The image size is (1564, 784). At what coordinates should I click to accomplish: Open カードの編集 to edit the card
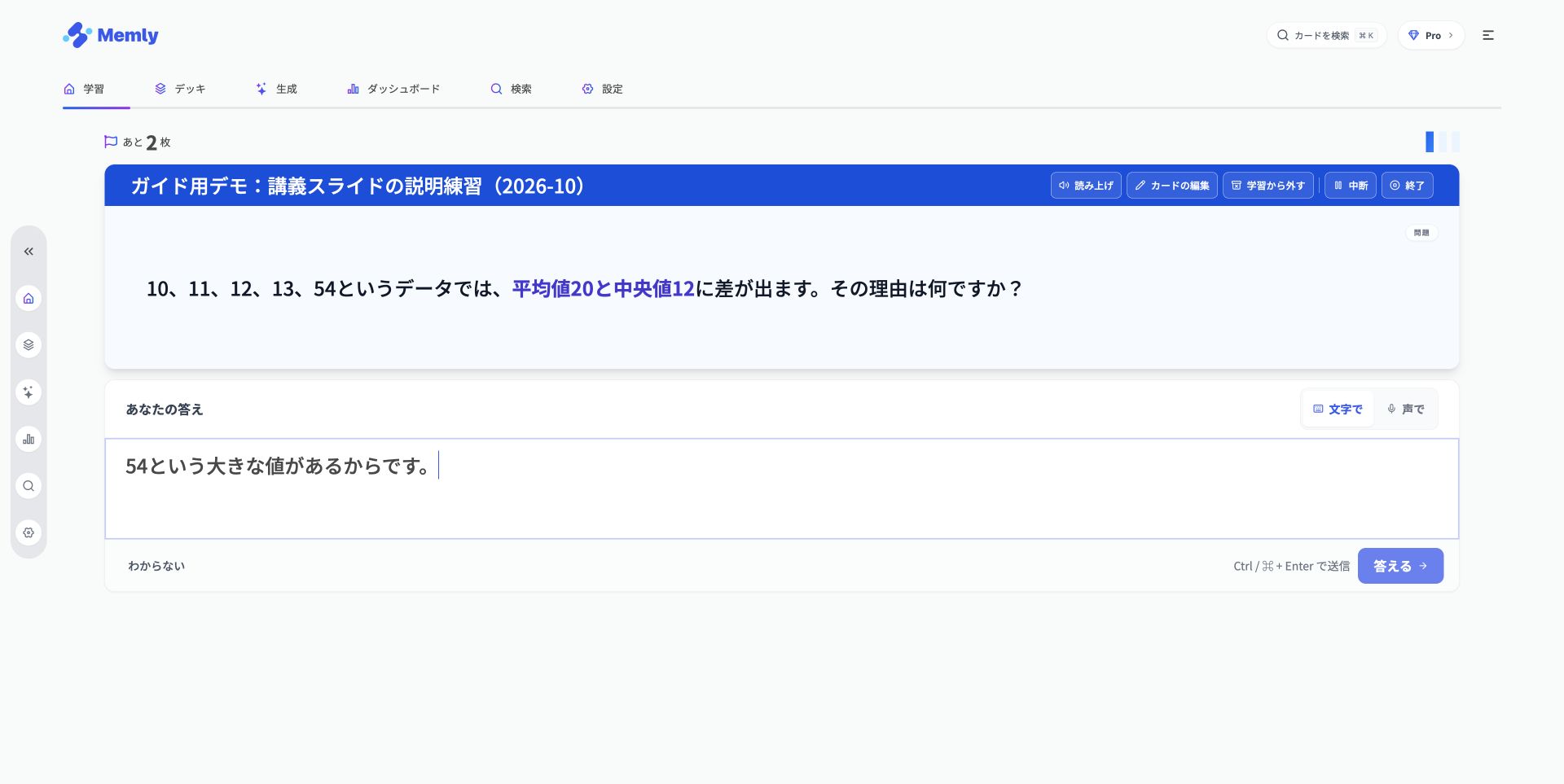point(1172,186)
